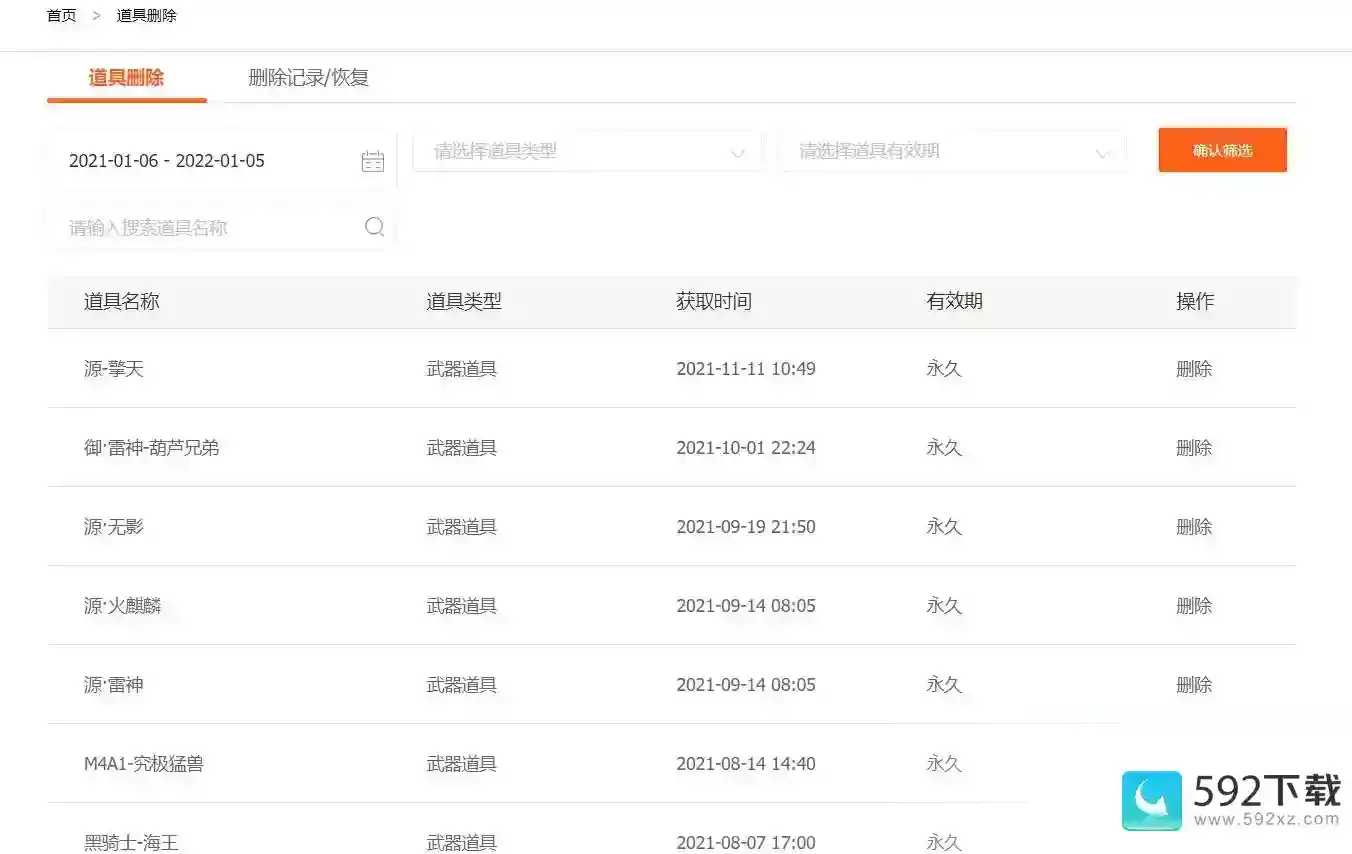The height and width of the screenshot is (854, 1352).
Task: Switch to the 删除记录/恢复 tab
Action: (x=309, y=77)
